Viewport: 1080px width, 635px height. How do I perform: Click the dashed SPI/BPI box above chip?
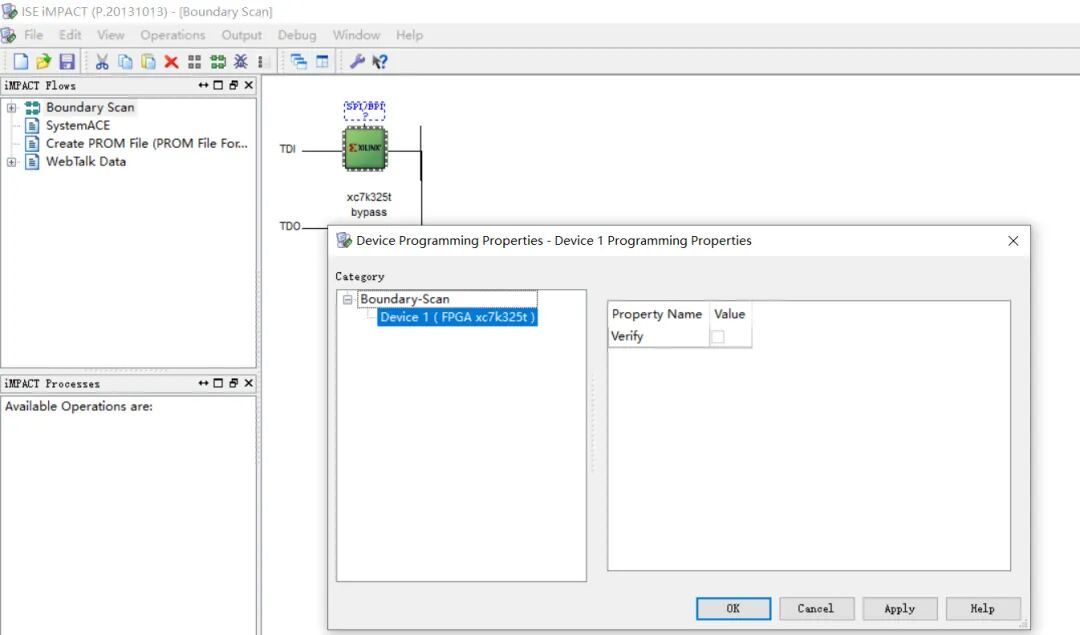click(x=364, y=110)
